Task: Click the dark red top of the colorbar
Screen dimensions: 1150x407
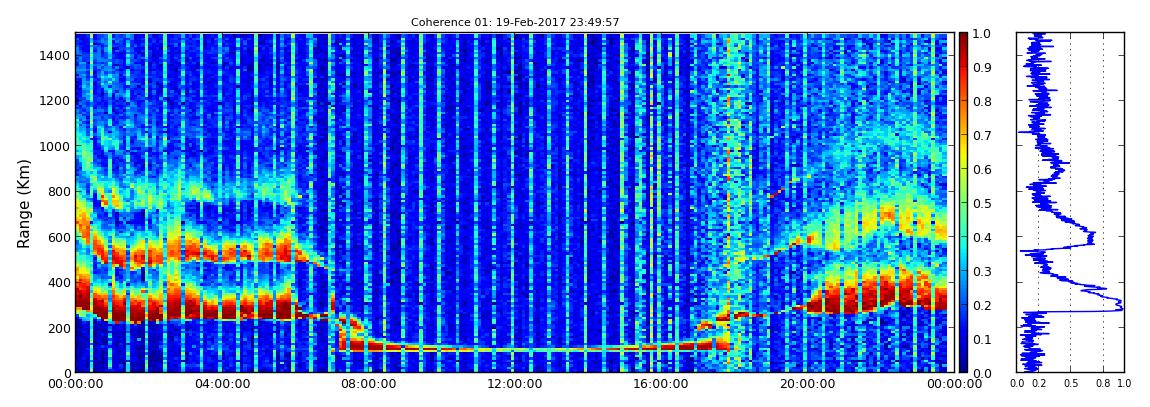Action: coord(964,37)
